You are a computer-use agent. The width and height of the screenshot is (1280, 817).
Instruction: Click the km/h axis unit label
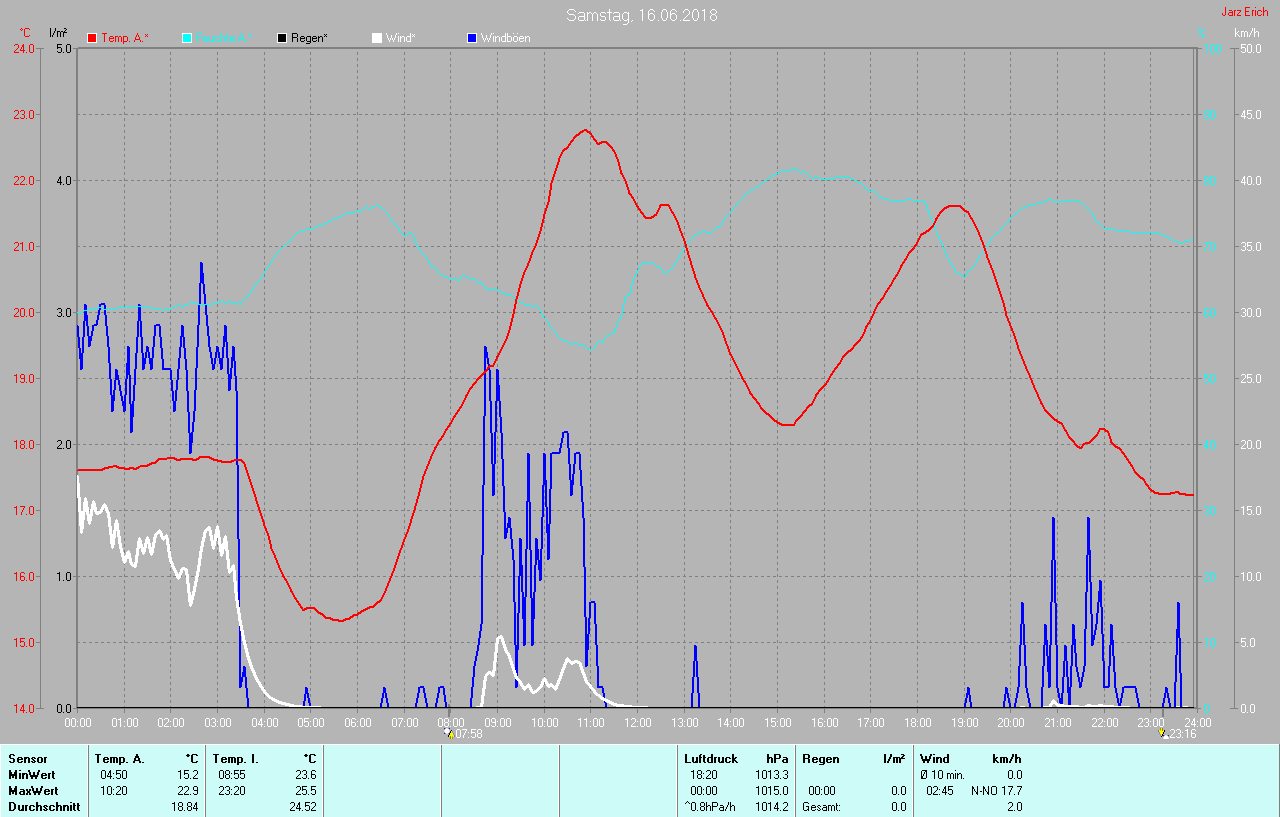point(1246,33)
